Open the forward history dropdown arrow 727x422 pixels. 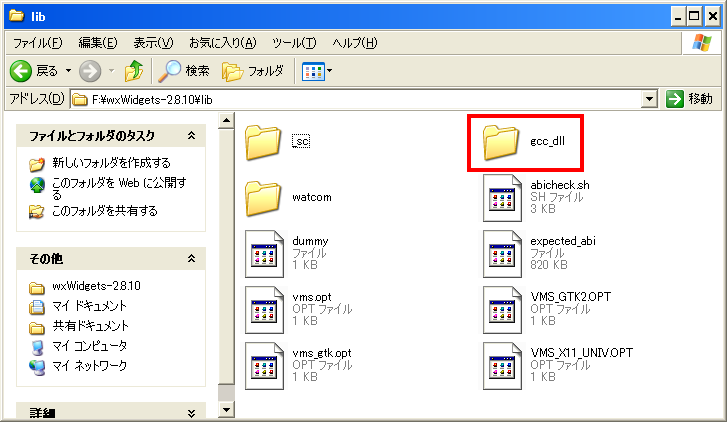(111, 71)
